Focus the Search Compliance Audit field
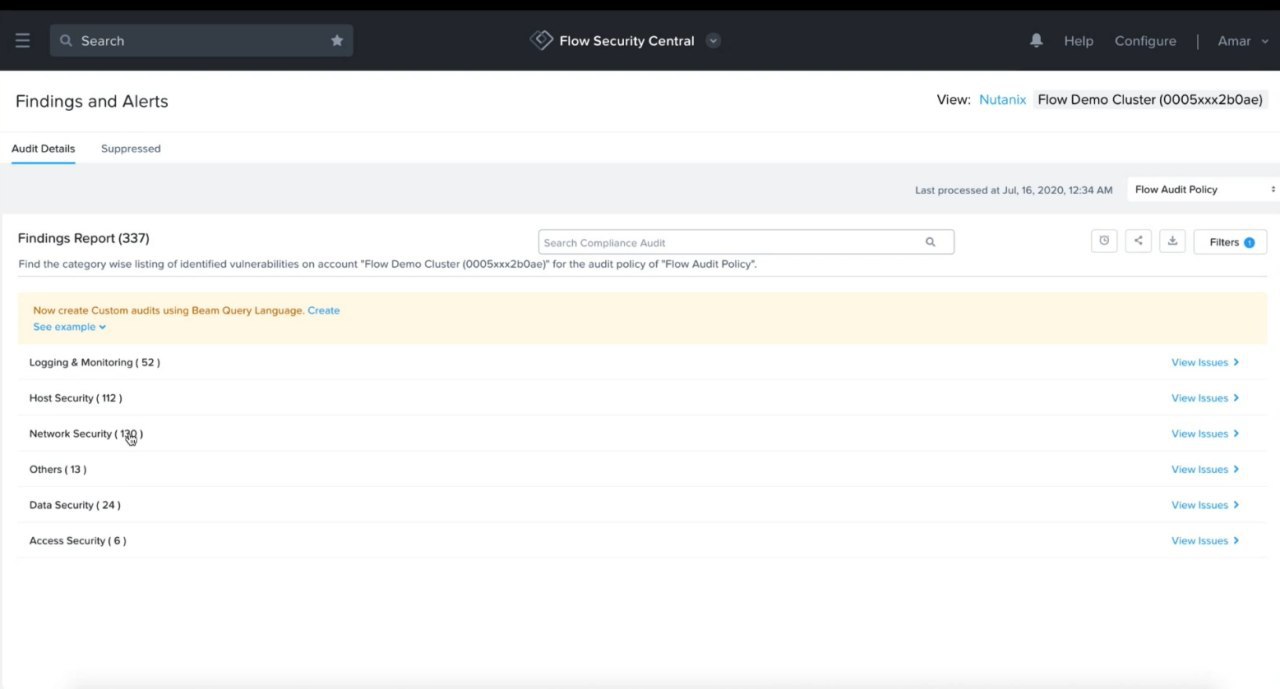This screenshot has height=689, width=1280. pos(746,242)
